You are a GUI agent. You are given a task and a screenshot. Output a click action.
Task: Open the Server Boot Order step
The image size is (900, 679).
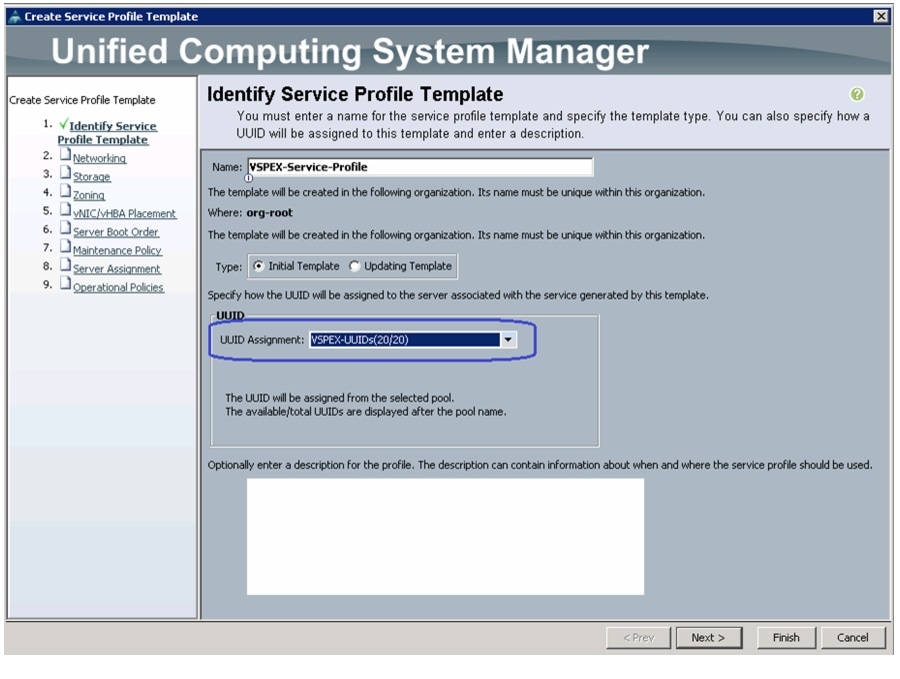tap(115, 232)
